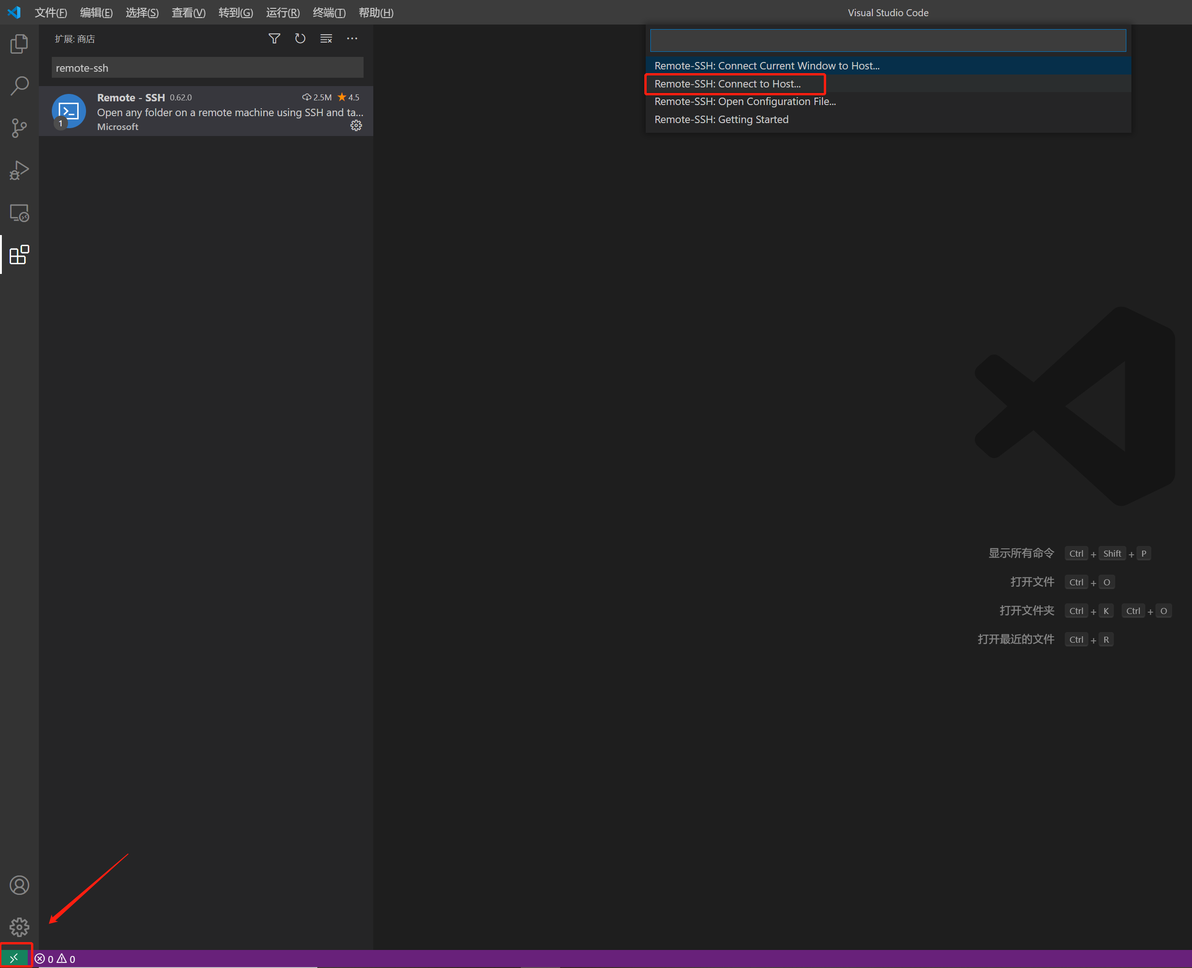The height and width of the screenshot is (968, 1192).
Task: Open the 终端(T) menu
Action: [329, 13]
